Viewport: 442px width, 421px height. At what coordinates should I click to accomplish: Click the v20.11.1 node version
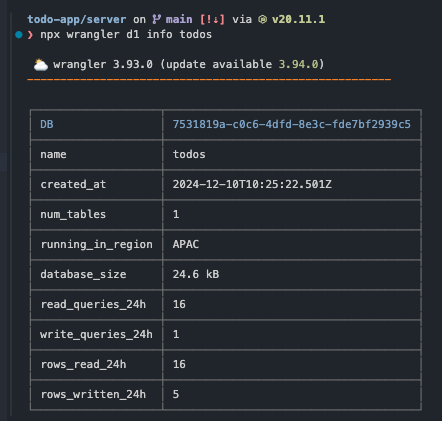[x=298, y=19]
